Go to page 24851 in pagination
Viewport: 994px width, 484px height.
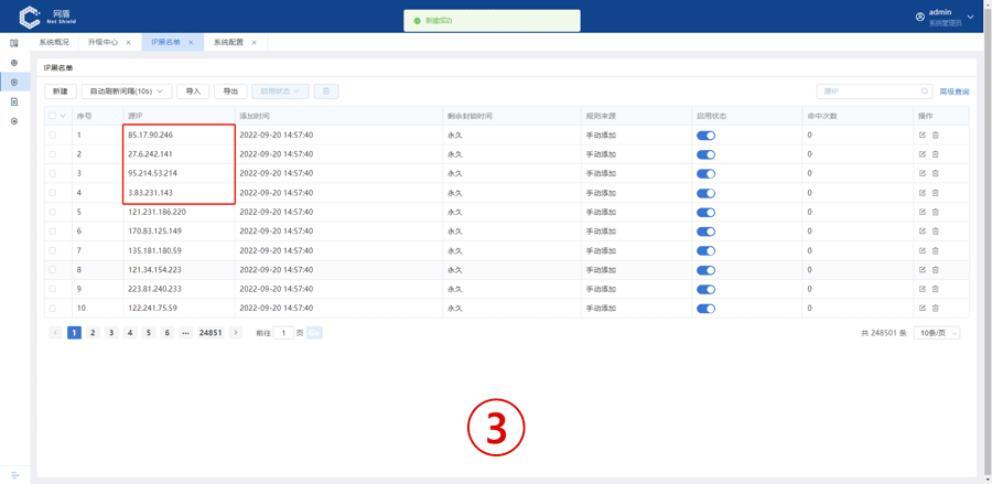pyautogui.click(x=211, y=332)
